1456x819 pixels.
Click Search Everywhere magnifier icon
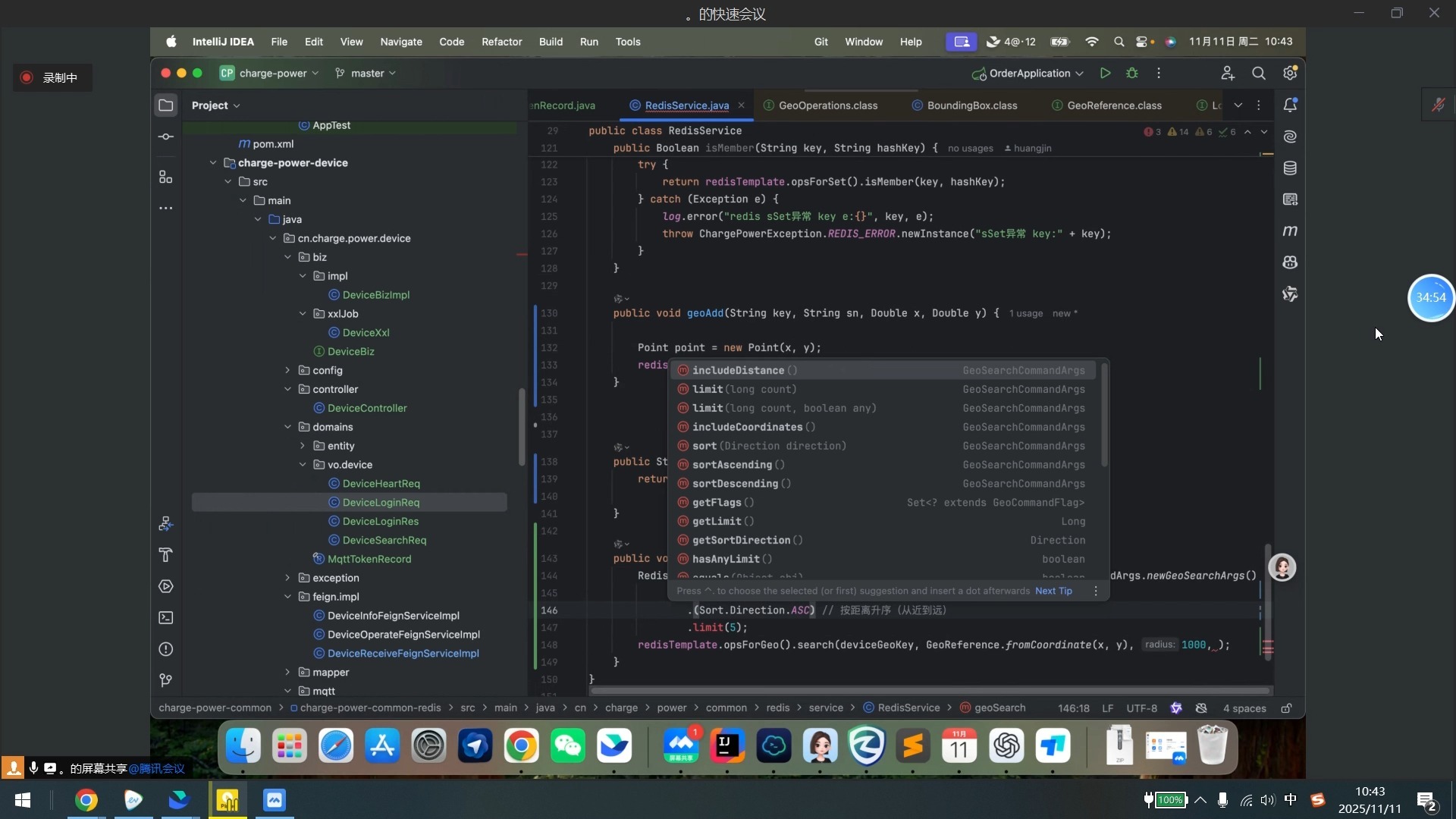(1258, 74)
